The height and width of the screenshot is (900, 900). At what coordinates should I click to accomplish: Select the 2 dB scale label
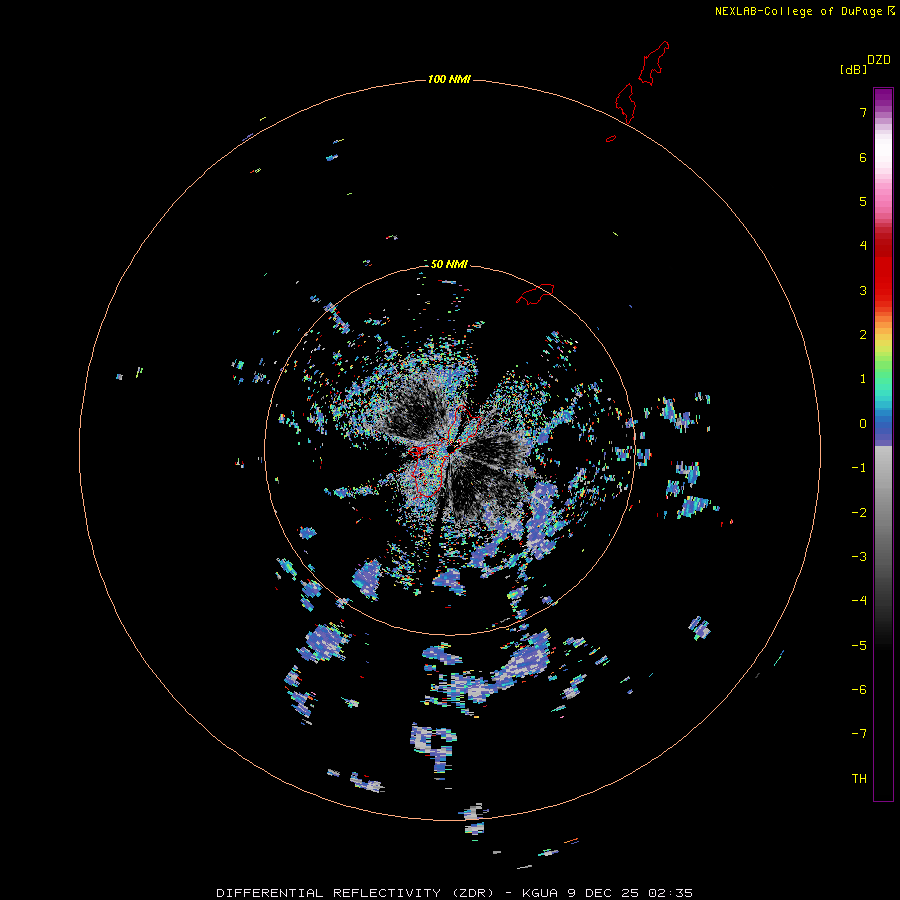(x=863, y=335)
